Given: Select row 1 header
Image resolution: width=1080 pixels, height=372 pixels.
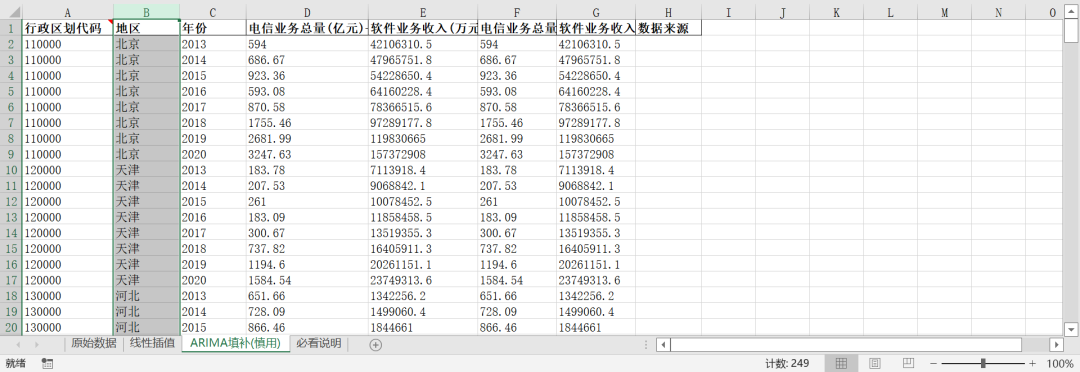Looking at the screenshot, I should point(11,28).
